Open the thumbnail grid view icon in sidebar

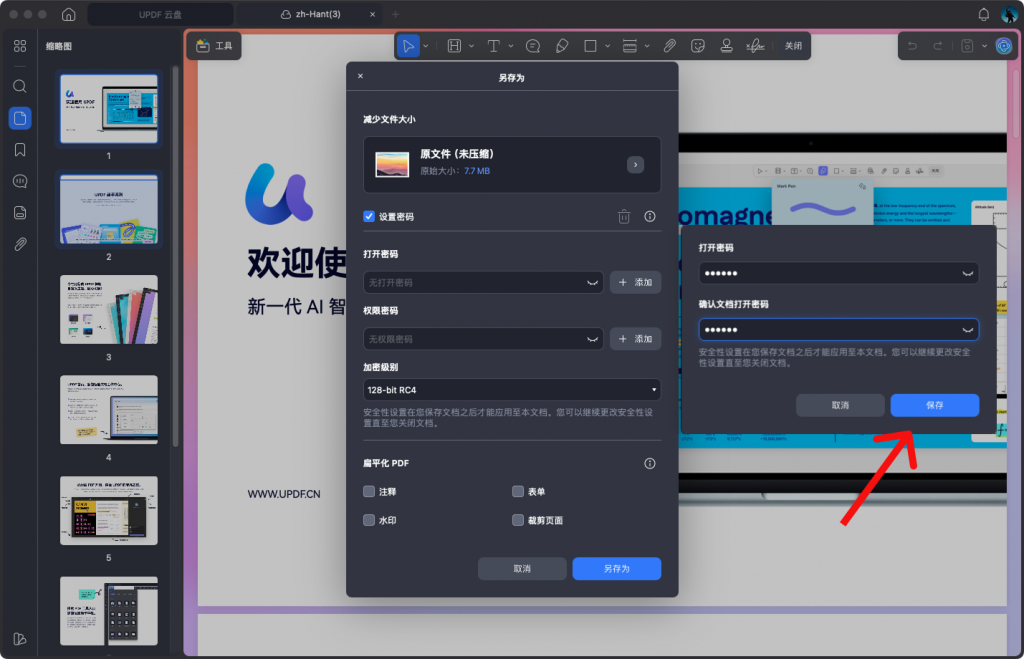click(x=20, y=46)
